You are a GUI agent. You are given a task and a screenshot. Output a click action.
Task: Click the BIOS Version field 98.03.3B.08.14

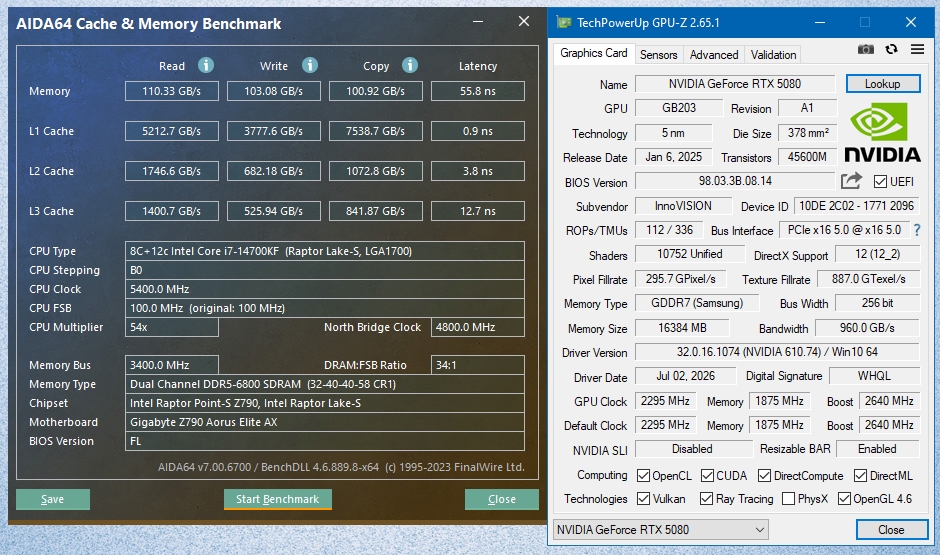click(x=735, y=181)
